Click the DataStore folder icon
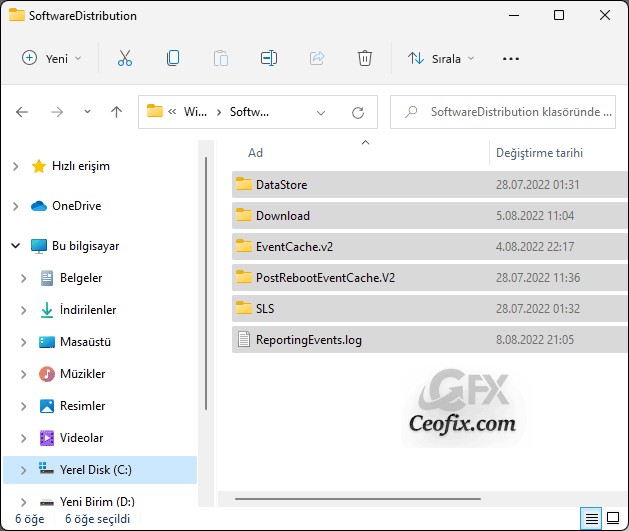This screenshot has height=531, width=629. pyautogui.click(x=243, y=184)
